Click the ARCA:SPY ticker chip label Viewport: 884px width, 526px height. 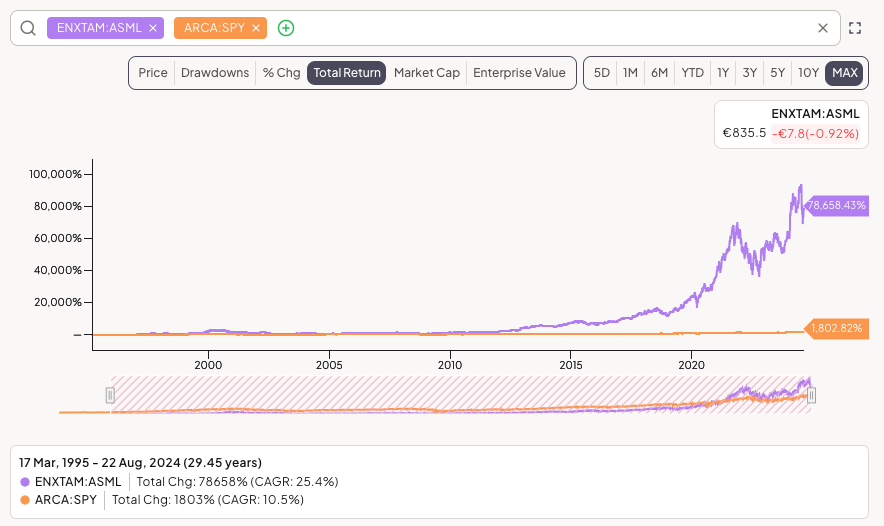click(x=214, y=28)
